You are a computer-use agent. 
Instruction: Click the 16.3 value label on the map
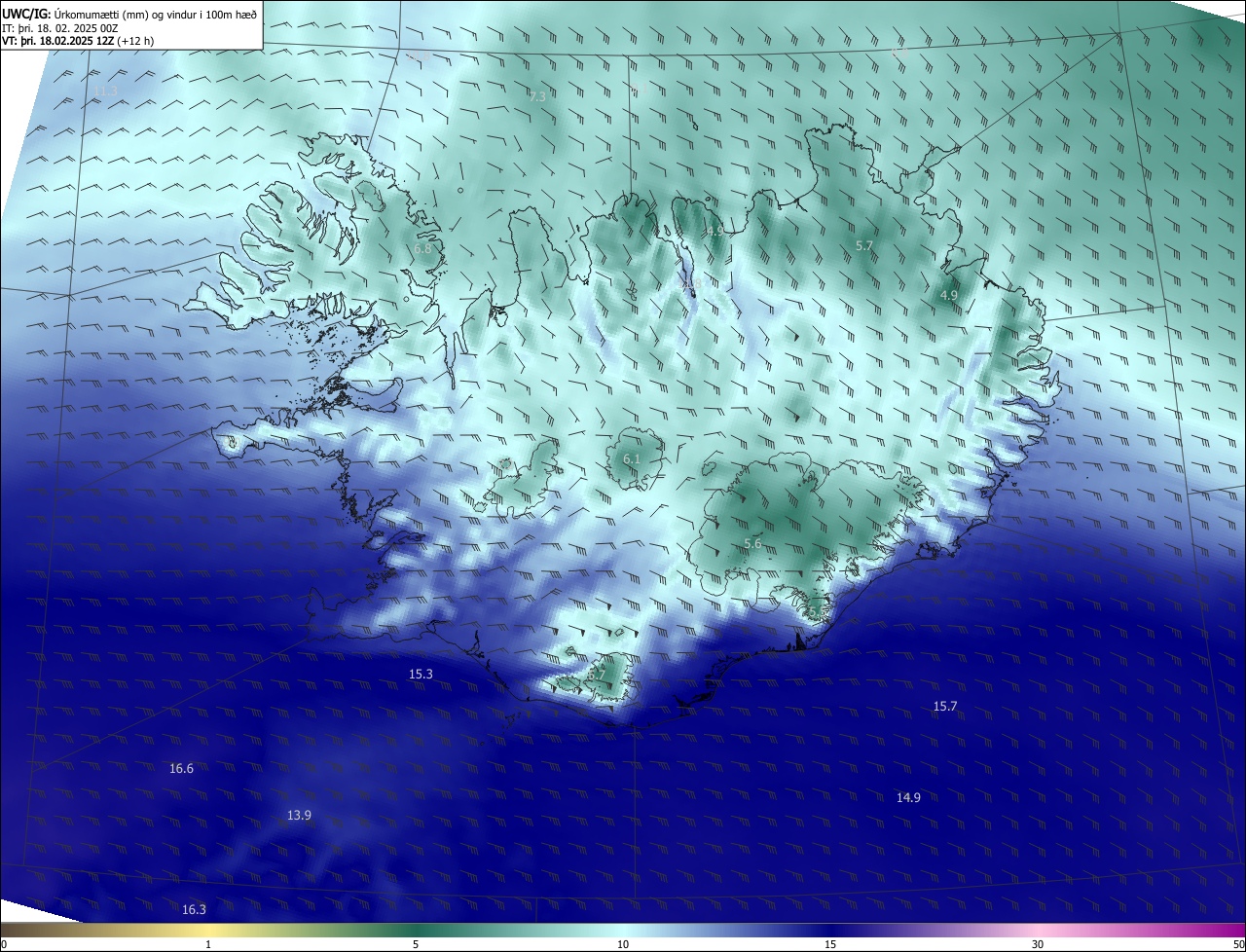194,909
